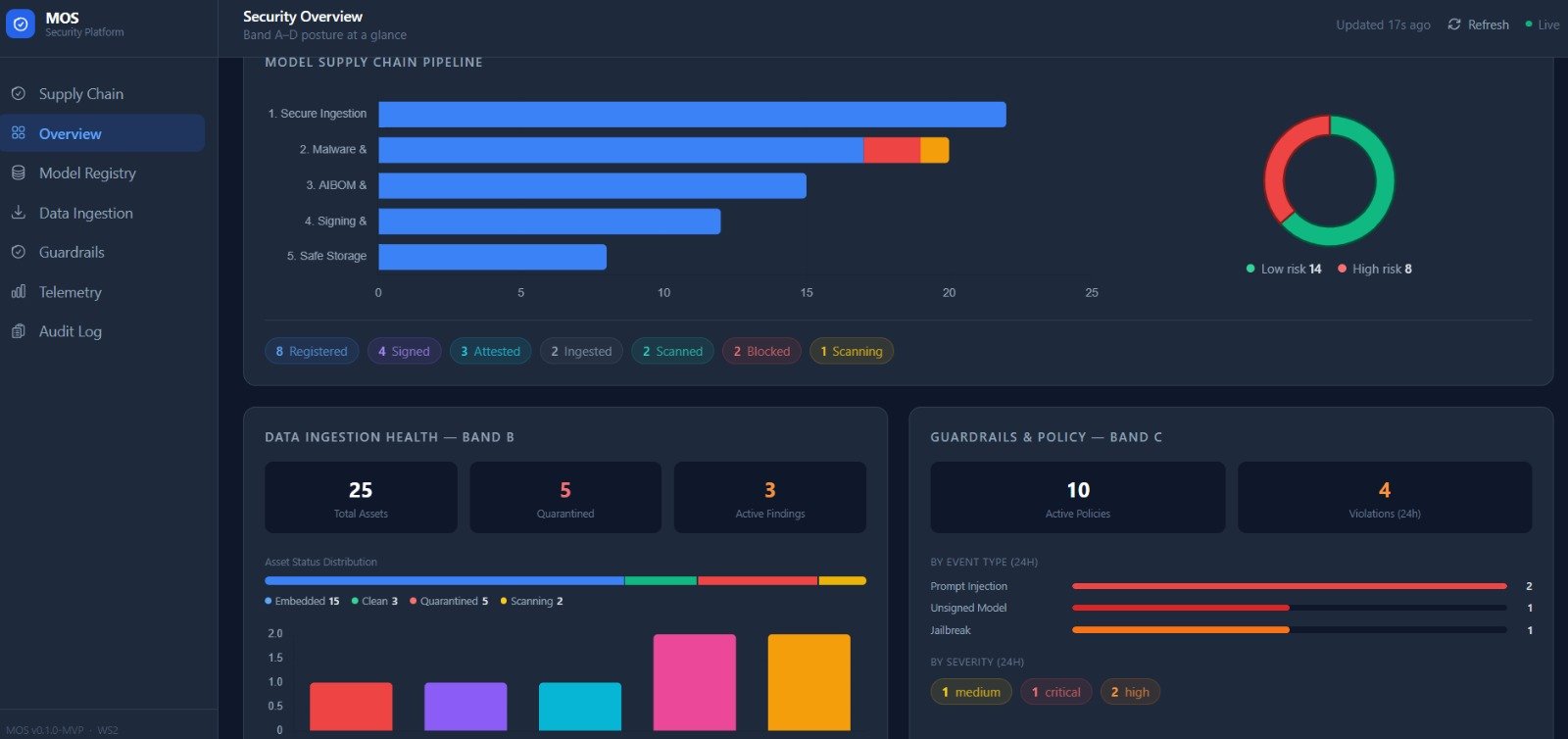Click the Quarantined count card
This screenshot has height=739, width=1568.
565,498
